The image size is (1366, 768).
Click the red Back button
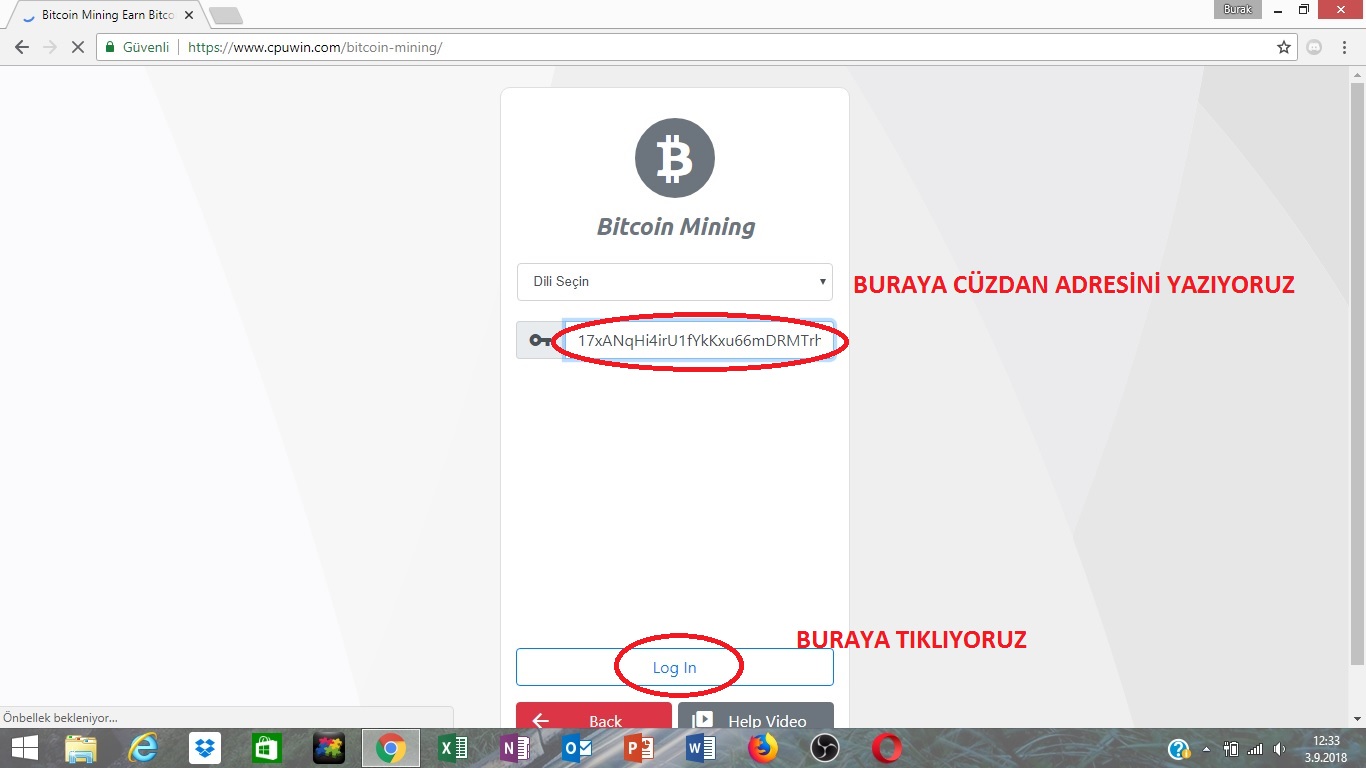(594, 716)
